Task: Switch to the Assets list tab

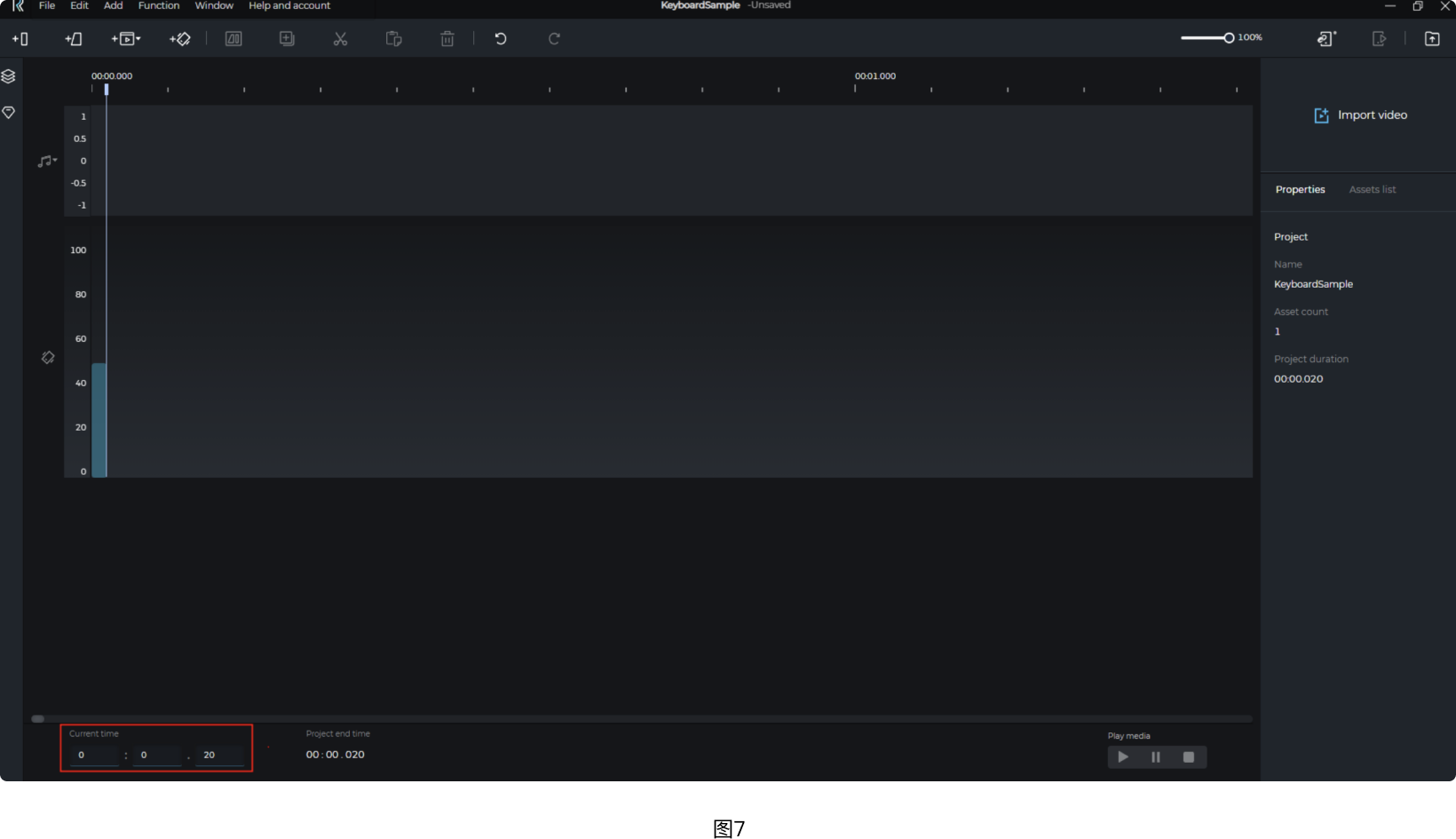Action: tap(1372, 189)
